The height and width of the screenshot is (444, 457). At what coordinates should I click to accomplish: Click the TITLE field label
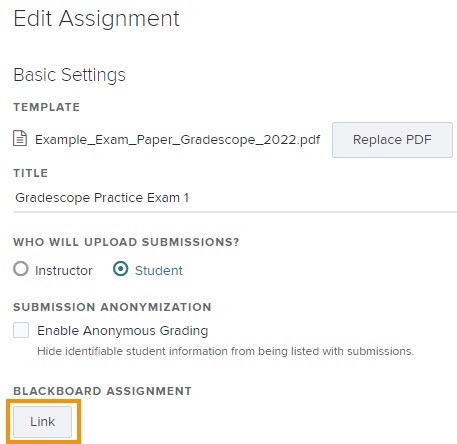point(31,173)
